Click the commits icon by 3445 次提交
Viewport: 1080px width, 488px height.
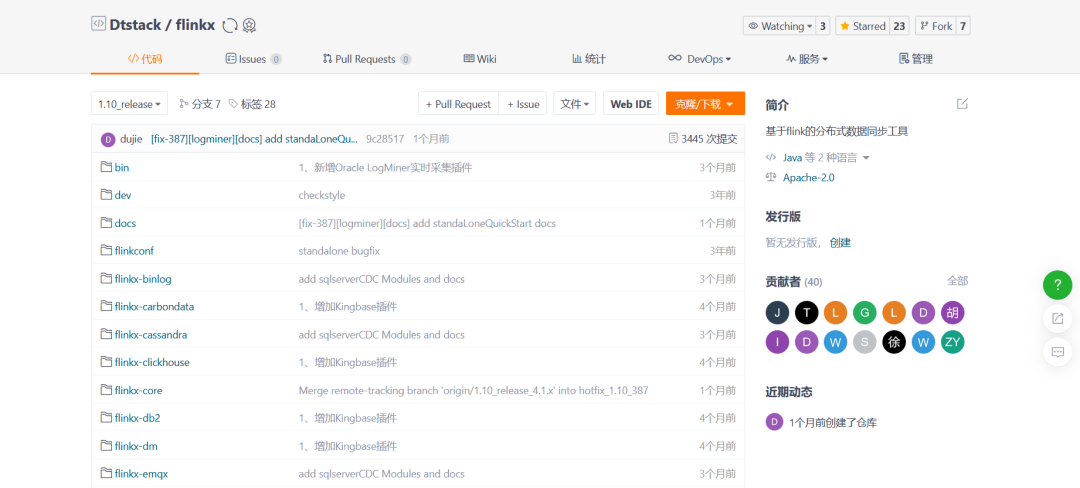tap(673, 139)
